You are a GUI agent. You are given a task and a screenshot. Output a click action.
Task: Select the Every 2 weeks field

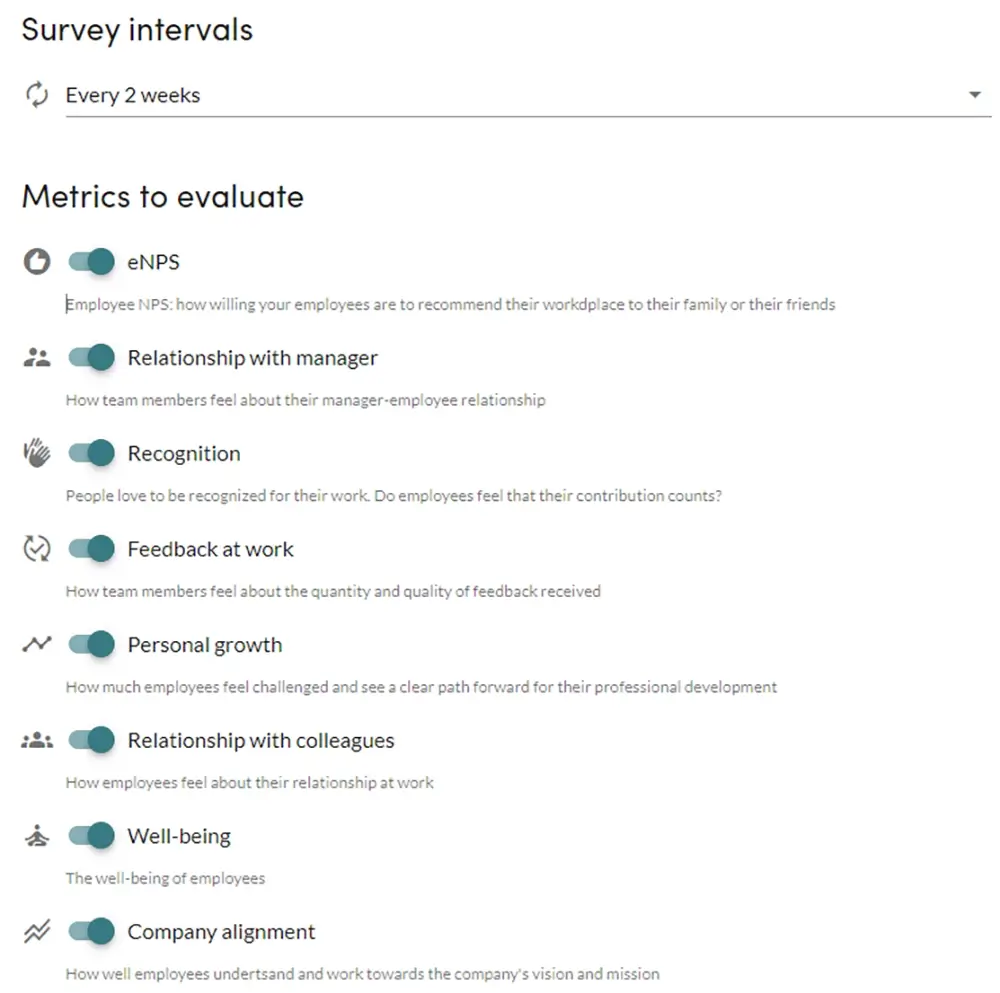[x=528, y=95]
